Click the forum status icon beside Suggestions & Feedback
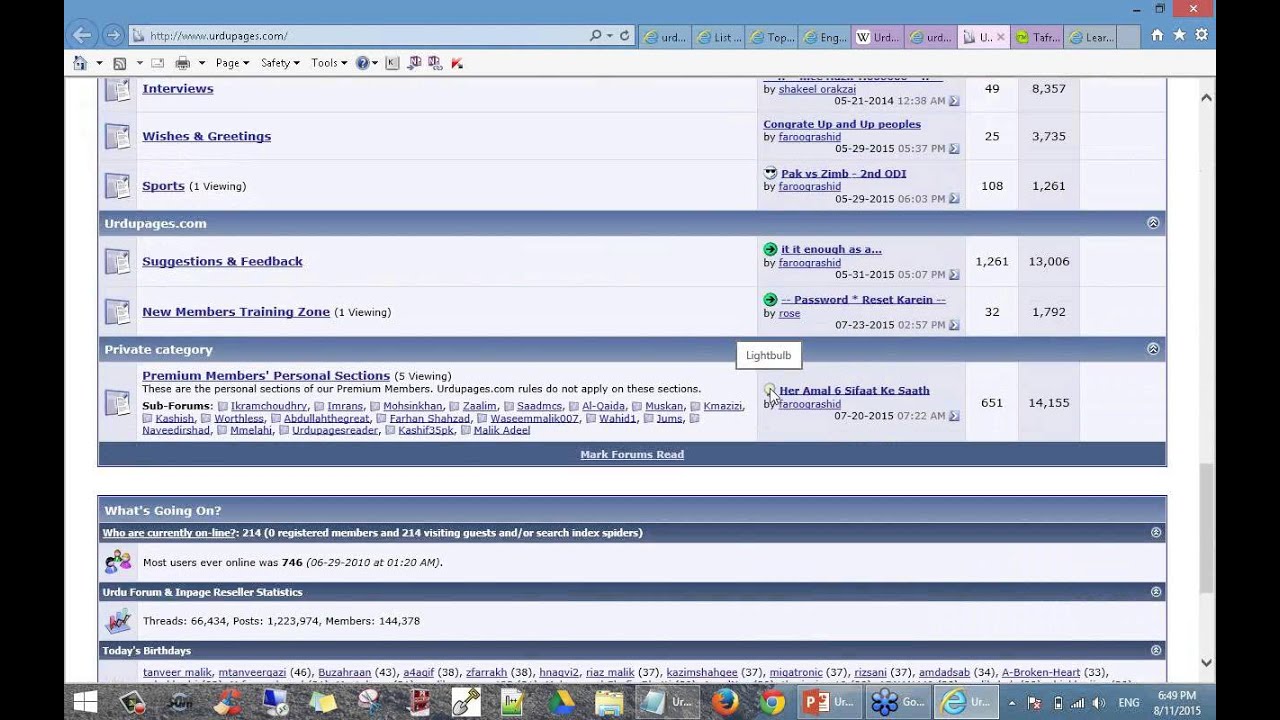1280x720 pixels. point(118,262)
